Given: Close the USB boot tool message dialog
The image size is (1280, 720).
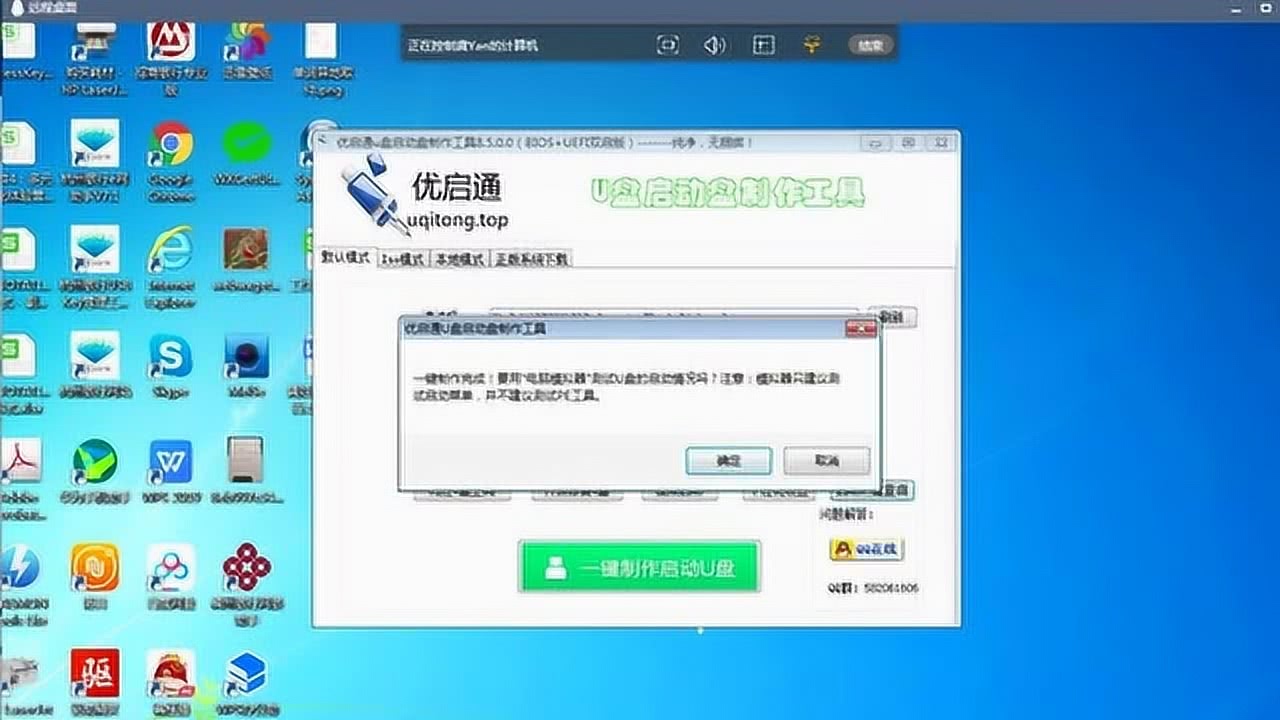Looking at the screenshot, I should (860, 329).
